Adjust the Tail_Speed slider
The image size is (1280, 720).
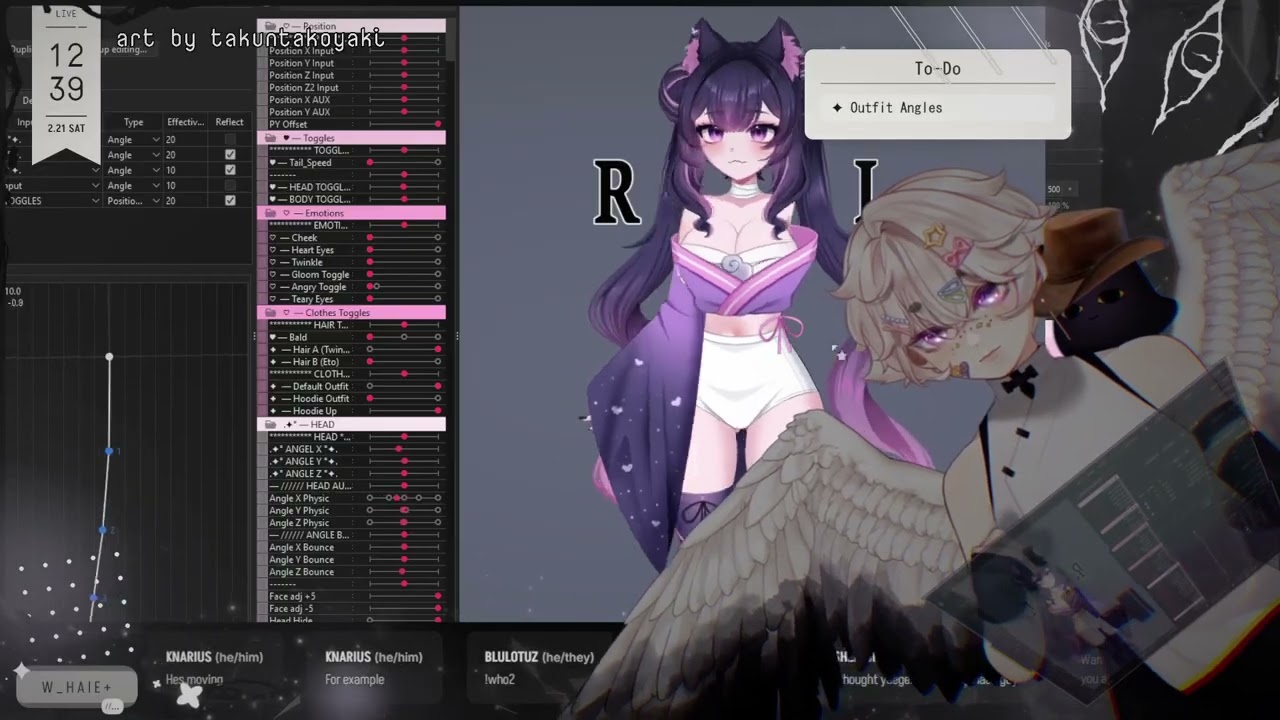click(404, 162)
